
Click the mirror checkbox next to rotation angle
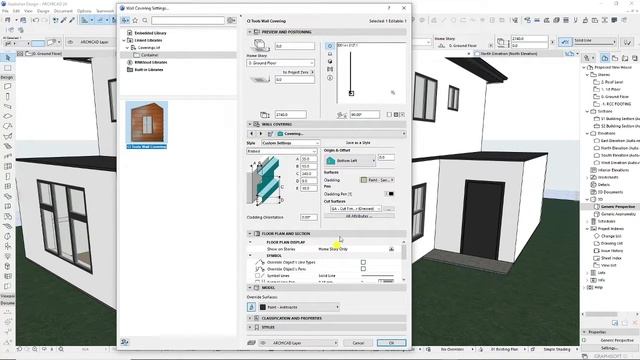click(389, 115)
